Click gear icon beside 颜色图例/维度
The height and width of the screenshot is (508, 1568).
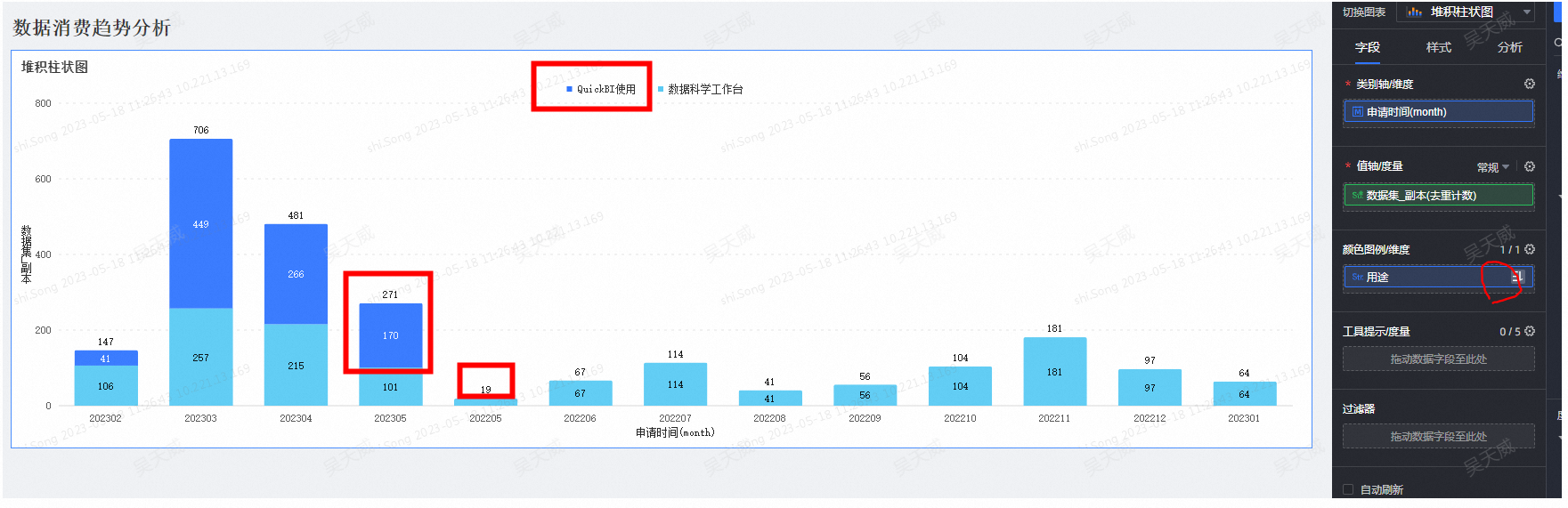[1529, 249]
